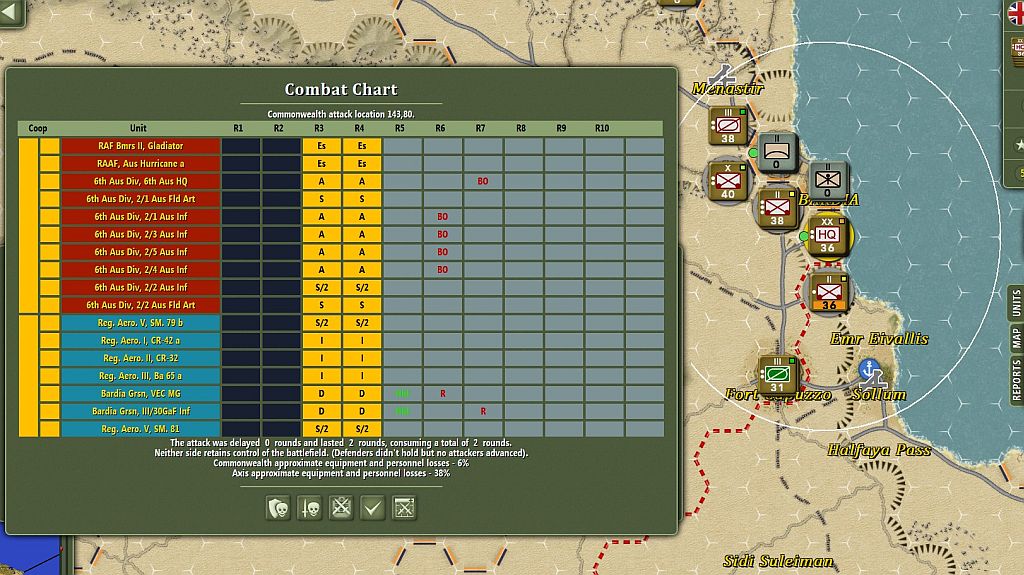The width and height of the screenshot is (1024, 575).
Task: Select the Bardia Grsn, III/30GaF Inf row
Action: tap(140, 411)
